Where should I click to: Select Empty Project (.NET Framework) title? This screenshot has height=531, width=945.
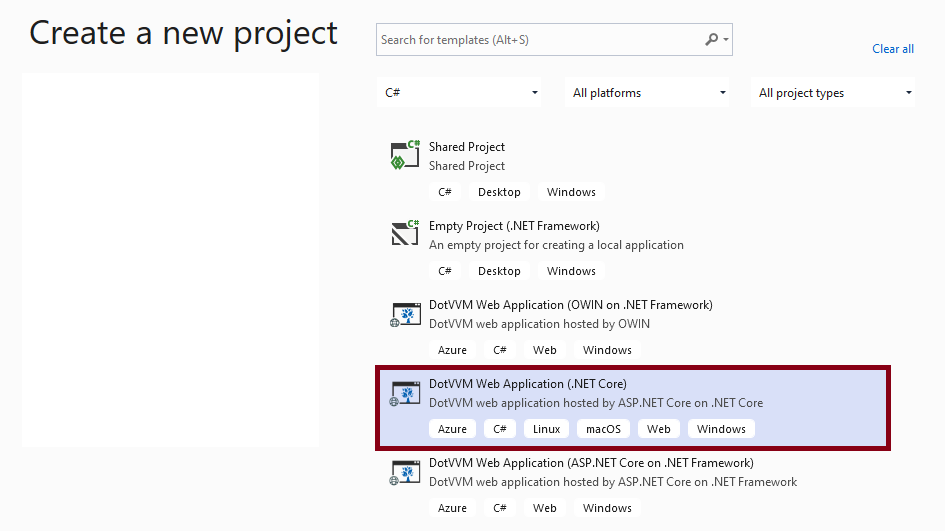click(x=514, y=226)
